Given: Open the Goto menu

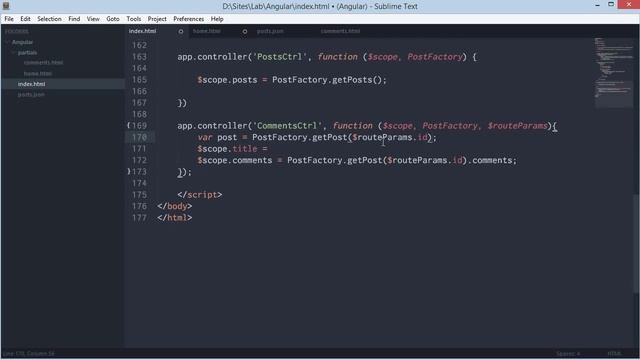Looking at the screenshot, I should pos(113,19).
